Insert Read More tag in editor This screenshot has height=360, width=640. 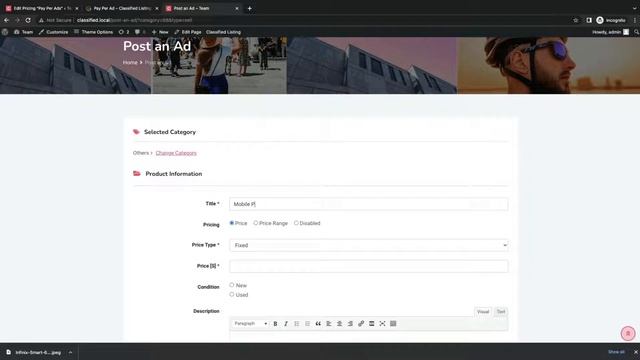tap(371, 324)
